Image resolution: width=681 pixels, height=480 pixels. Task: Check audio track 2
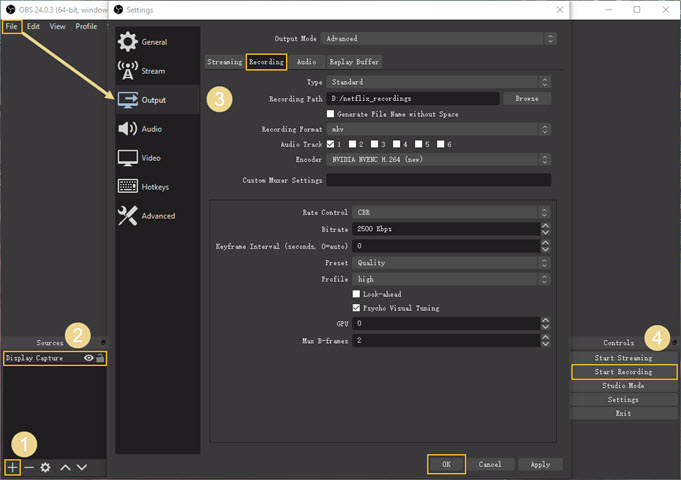pos(352,144)
